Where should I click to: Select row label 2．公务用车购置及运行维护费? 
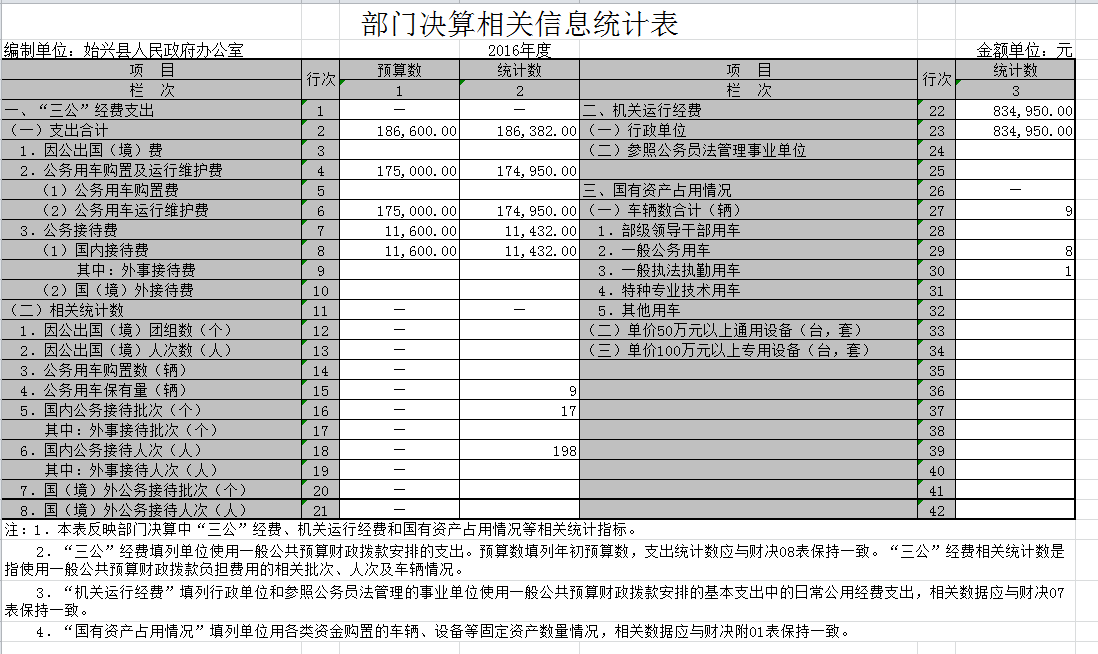[x=121, y=170]
